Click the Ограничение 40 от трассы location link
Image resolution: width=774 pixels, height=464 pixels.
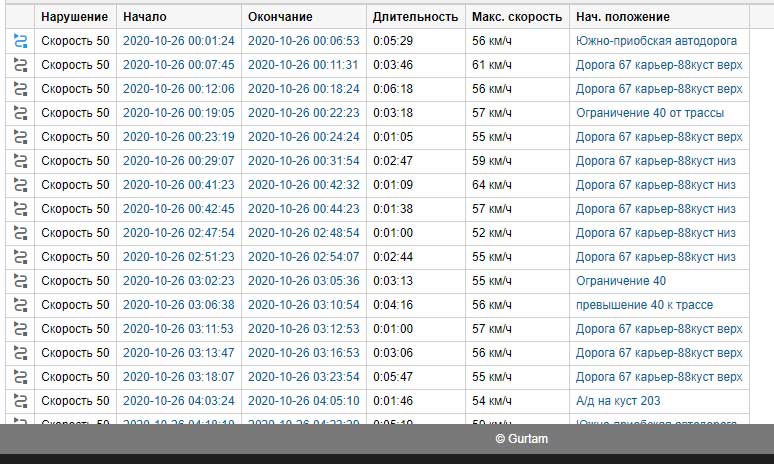pyautogui.click(x=650, y=113)
